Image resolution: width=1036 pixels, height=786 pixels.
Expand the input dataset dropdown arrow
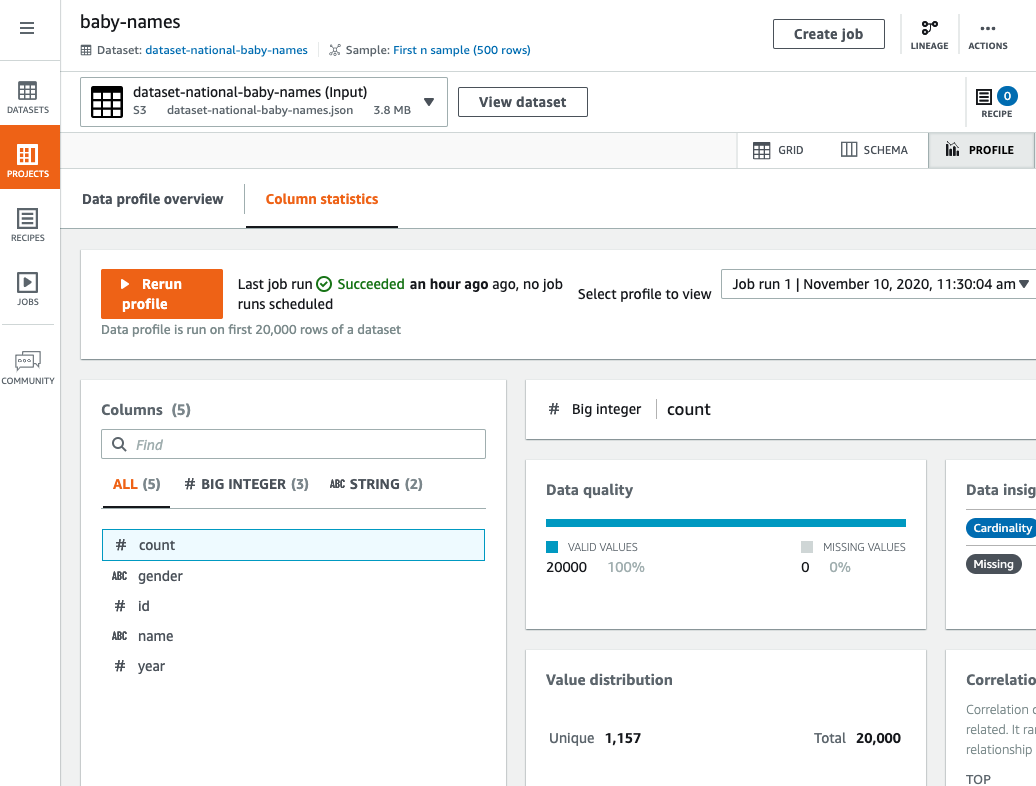pyautogui.click(x=432, y=101)
